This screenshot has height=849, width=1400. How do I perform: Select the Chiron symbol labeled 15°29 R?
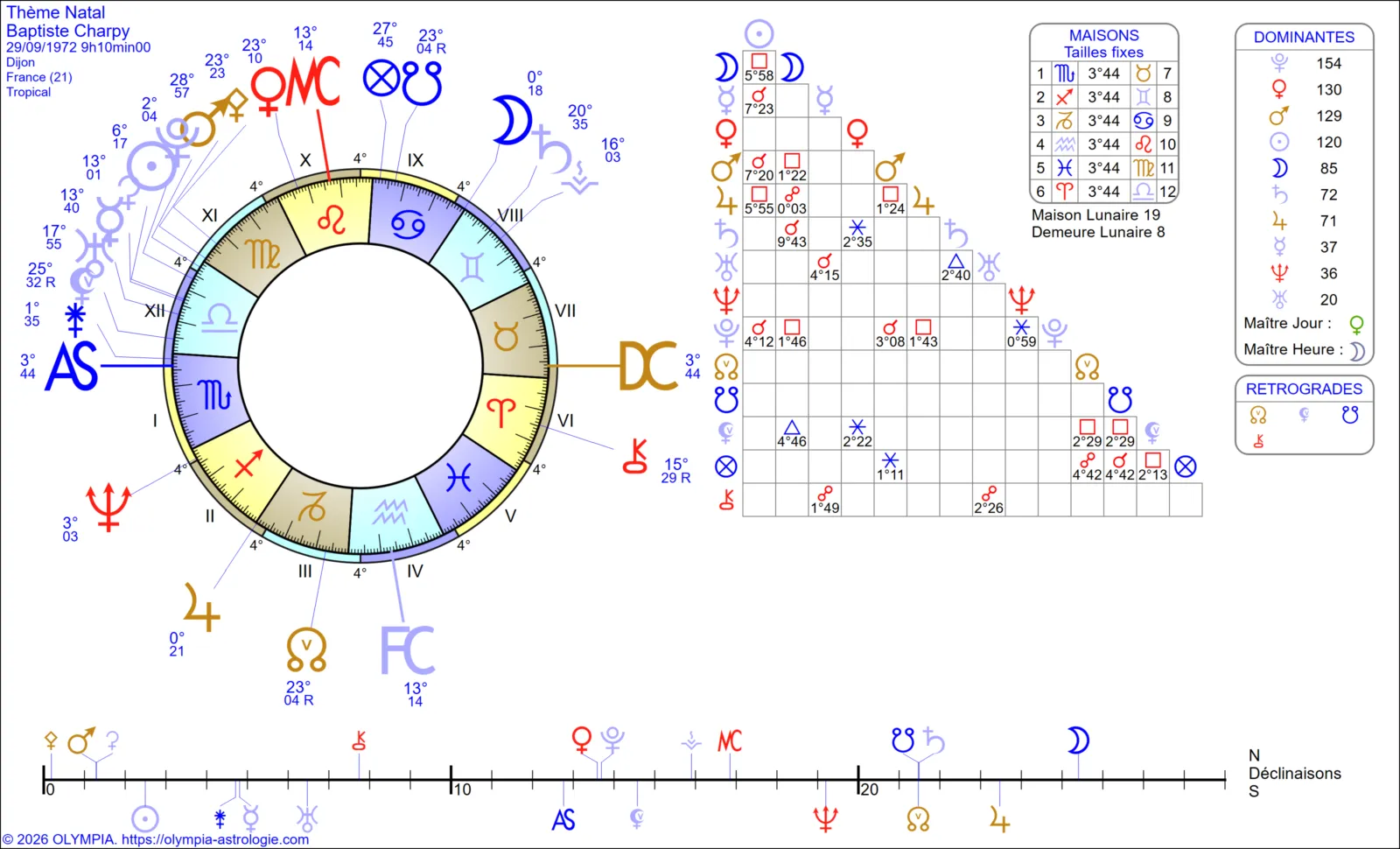(635, 457)
